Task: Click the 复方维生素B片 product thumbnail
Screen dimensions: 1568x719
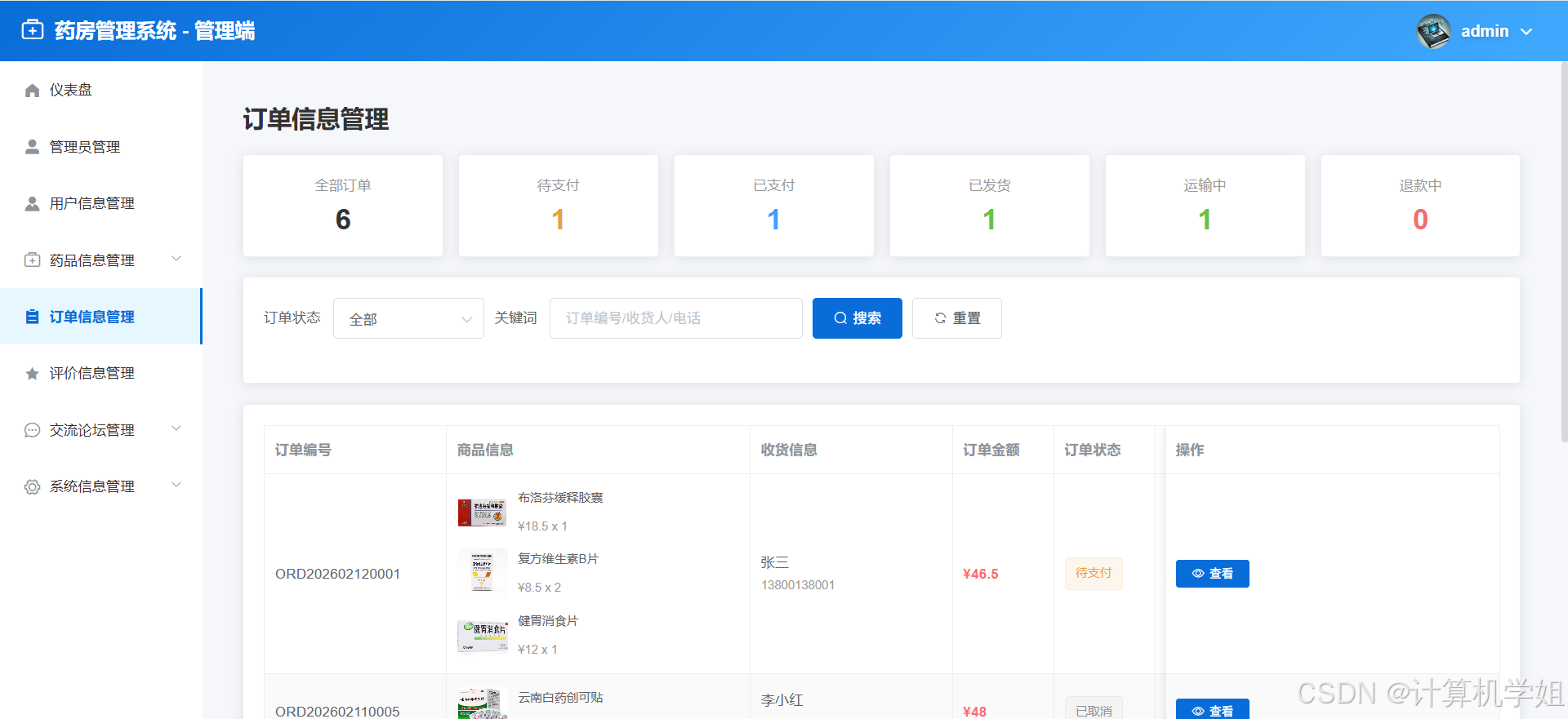Action: tap(483, 574)
